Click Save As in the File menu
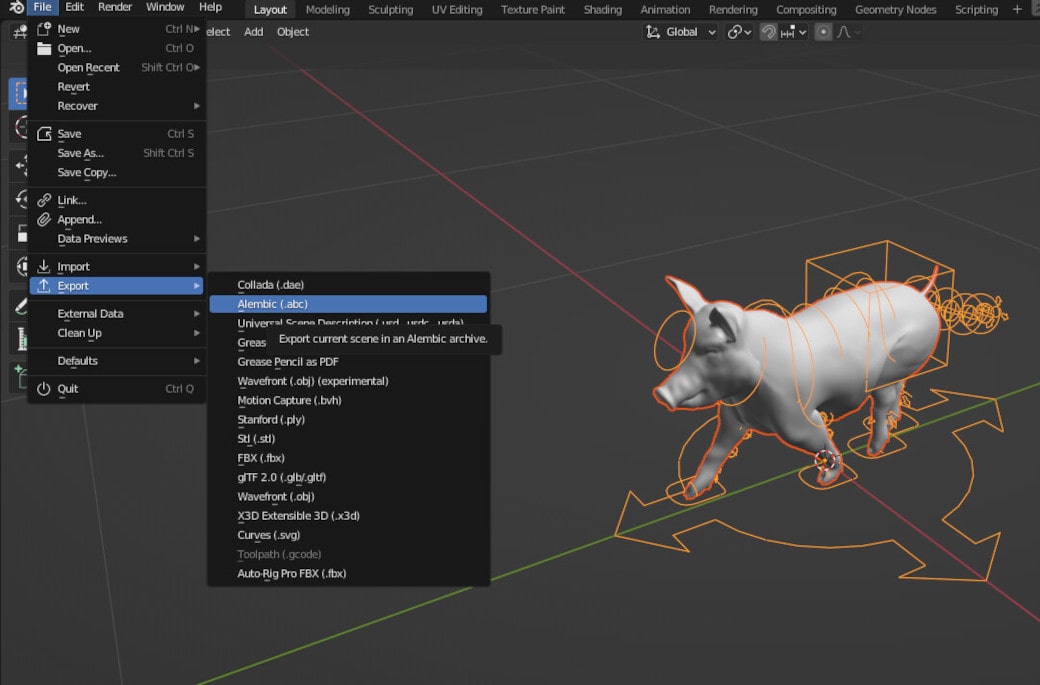Screen dimensions: 1040x685 [x=80, y=153]
